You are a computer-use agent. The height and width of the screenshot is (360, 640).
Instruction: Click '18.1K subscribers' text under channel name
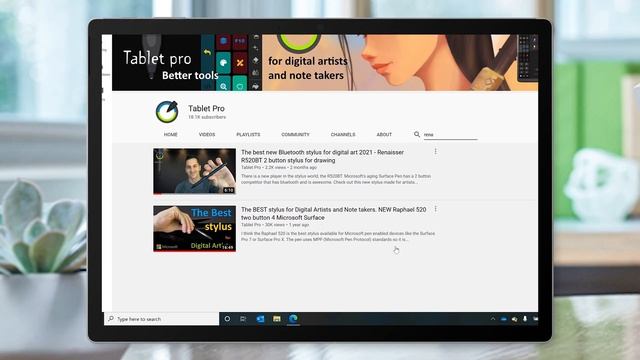click(207, 117)
